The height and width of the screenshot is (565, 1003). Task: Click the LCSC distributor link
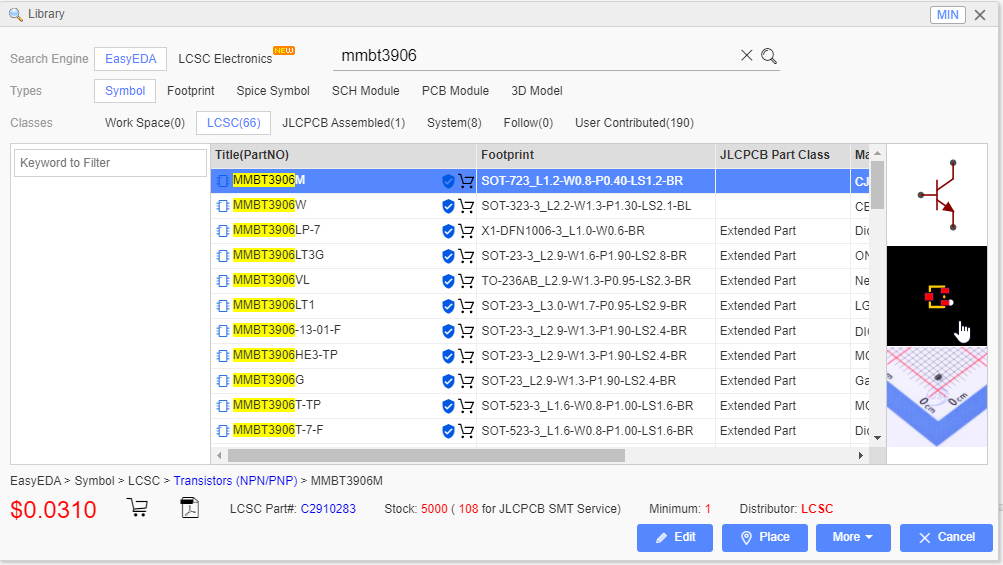(x=817, y=509)
